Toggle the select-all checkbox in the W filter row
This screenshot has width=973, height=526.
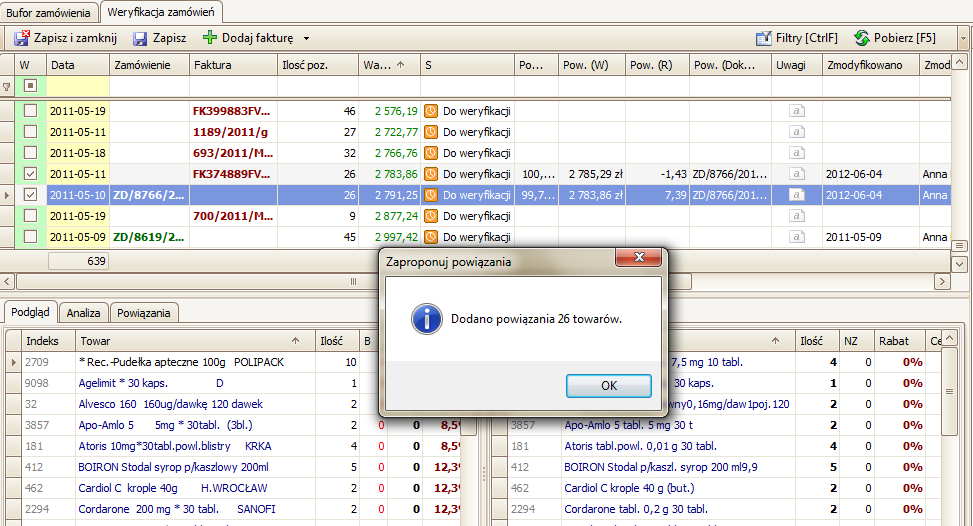point(30,86)
